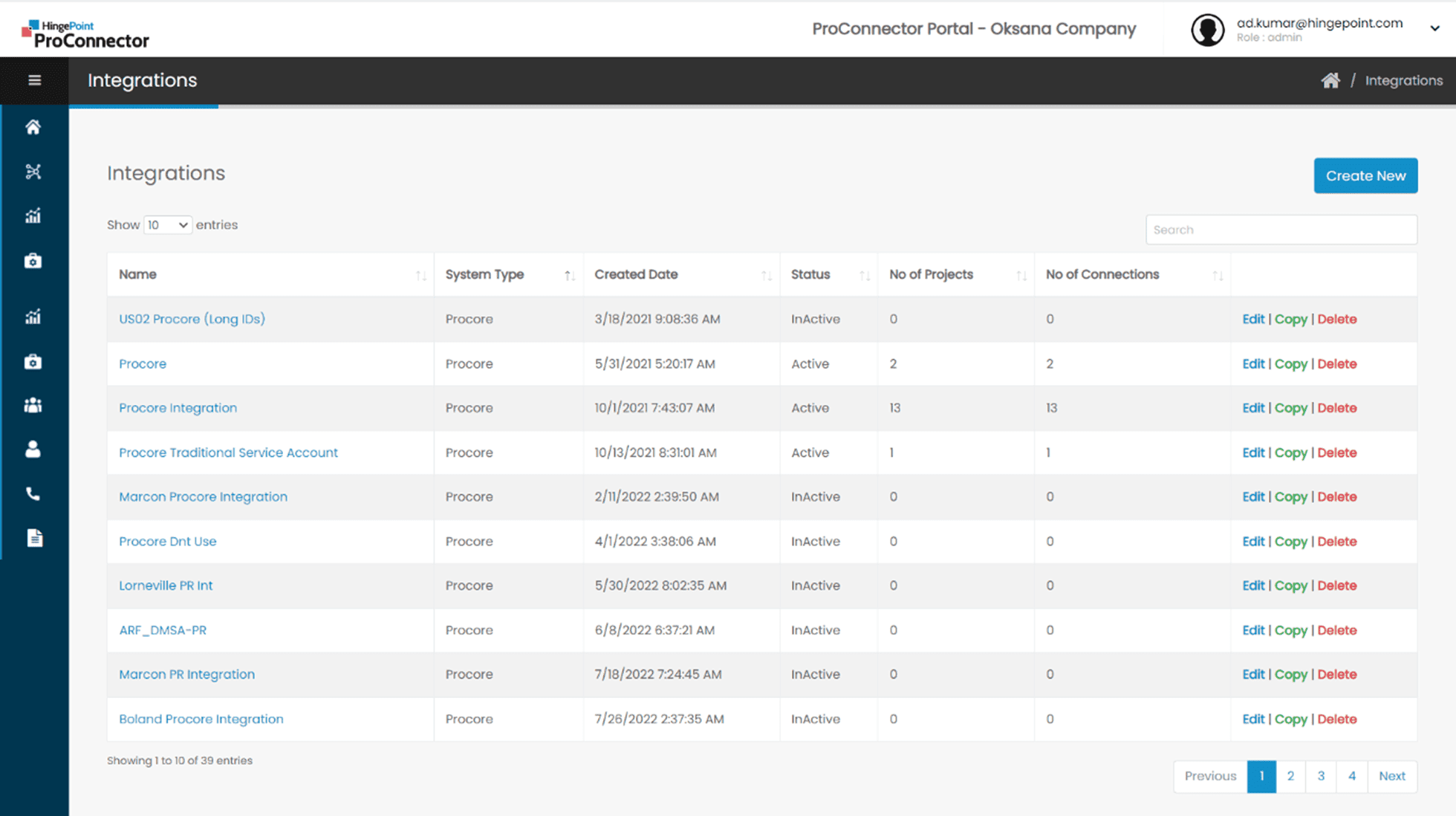
Task: Select the Home icon in the sidebar
Action: coord(33,127)
